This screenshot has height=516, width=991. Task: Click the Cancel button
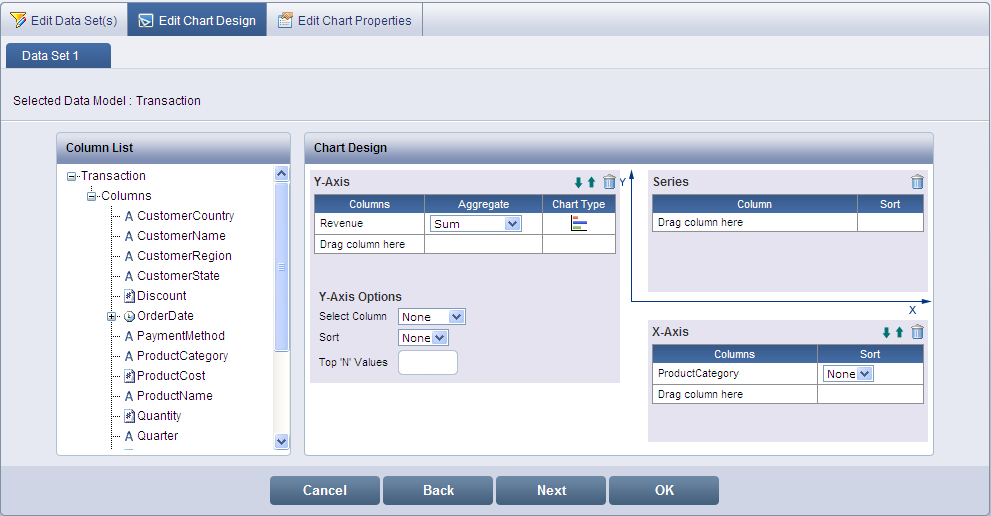point(324,490)
